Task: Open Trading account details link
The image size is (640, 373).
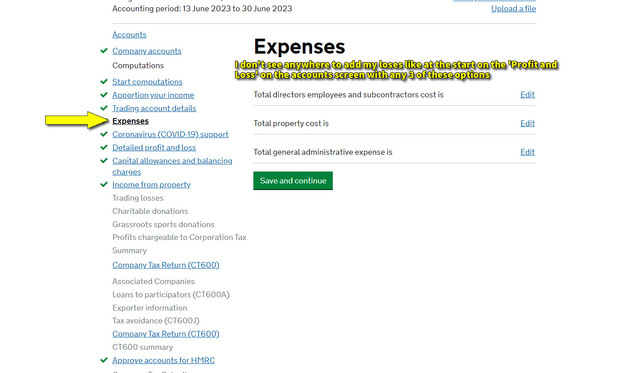Action: pyautogui.click(x=154, y=108)
